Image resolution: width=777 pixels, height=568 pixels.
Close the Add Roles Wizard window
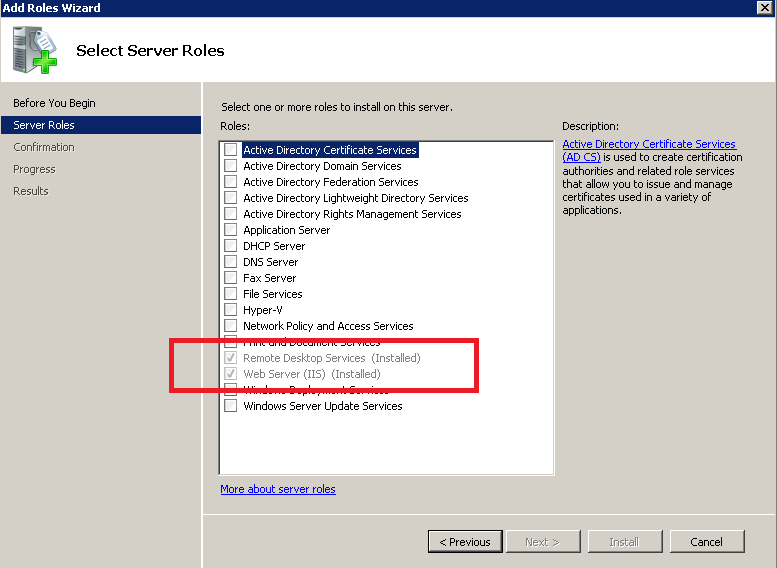765,7
